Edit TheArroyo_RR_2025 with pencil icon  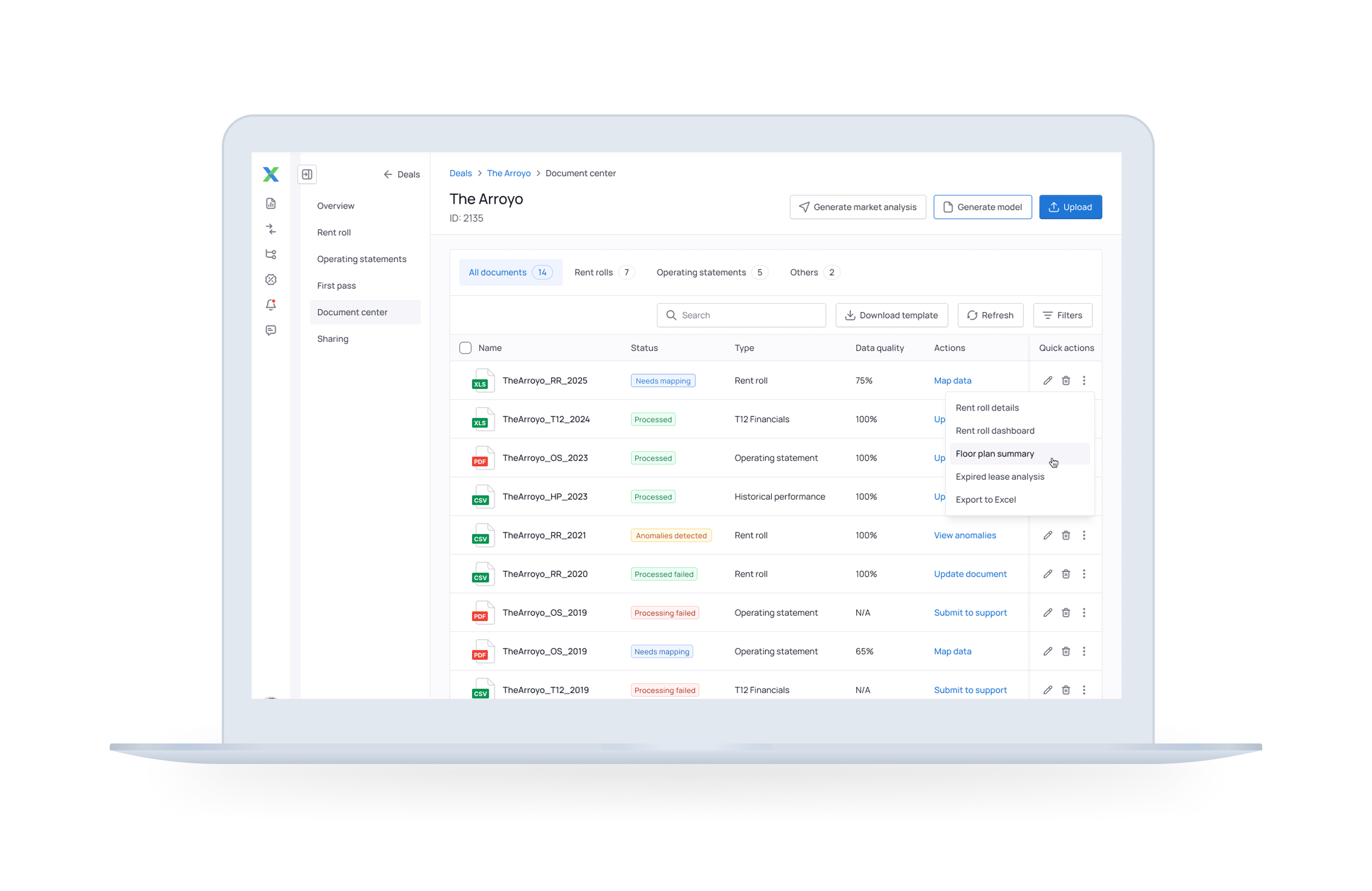point(1047,381)
